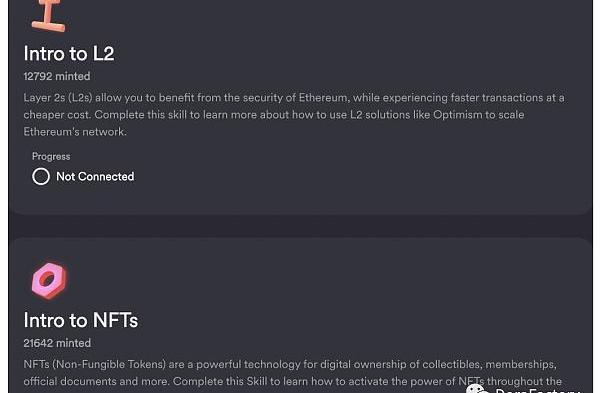Click the Not Connected status label
The image size is (600, 393).
coord(95,176)
